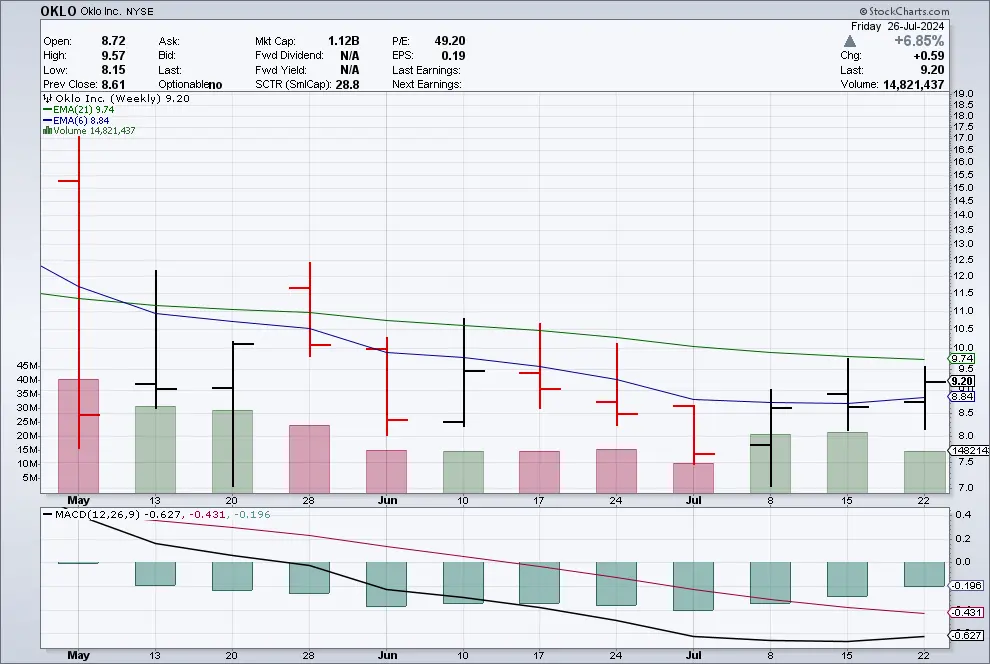The height and width of the screenshot is (664, 990).
Task: Click the Oklo Inc. weekly chart type icon
Action: (x=48, y=98)
